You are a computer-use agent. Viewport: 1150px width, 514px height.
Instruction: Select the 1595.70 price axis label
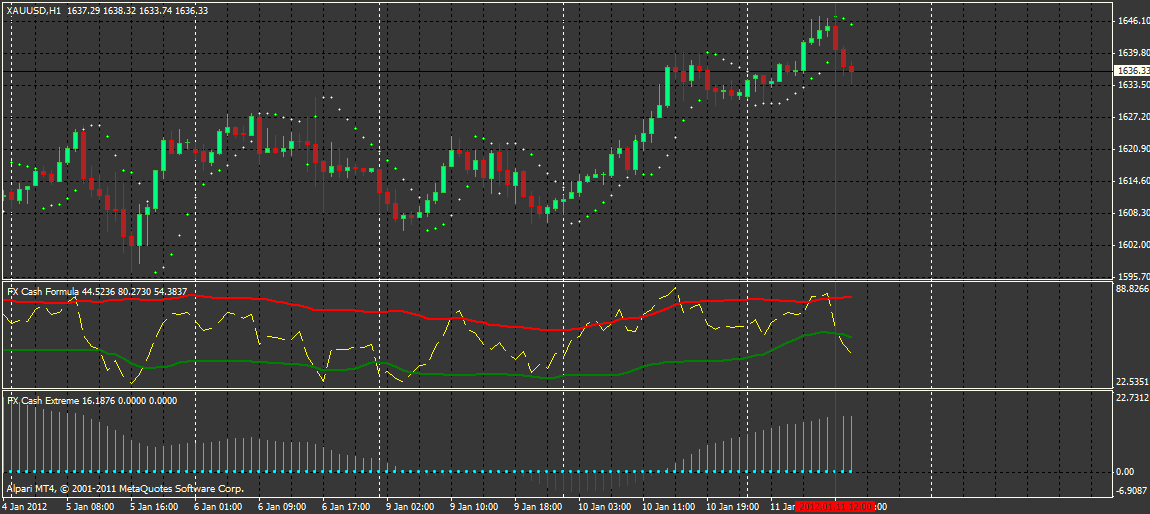[1132, 276]
